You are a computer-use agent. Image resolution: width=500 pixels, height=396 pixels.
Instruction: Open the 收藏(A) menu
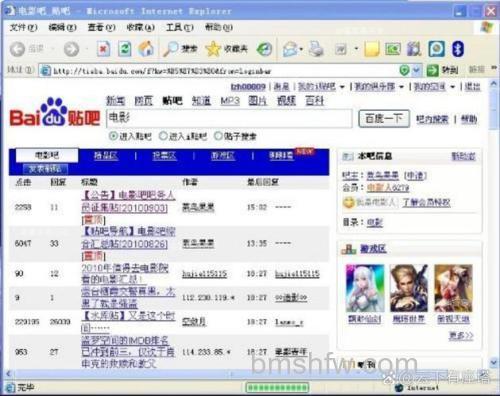pos(140,27)
